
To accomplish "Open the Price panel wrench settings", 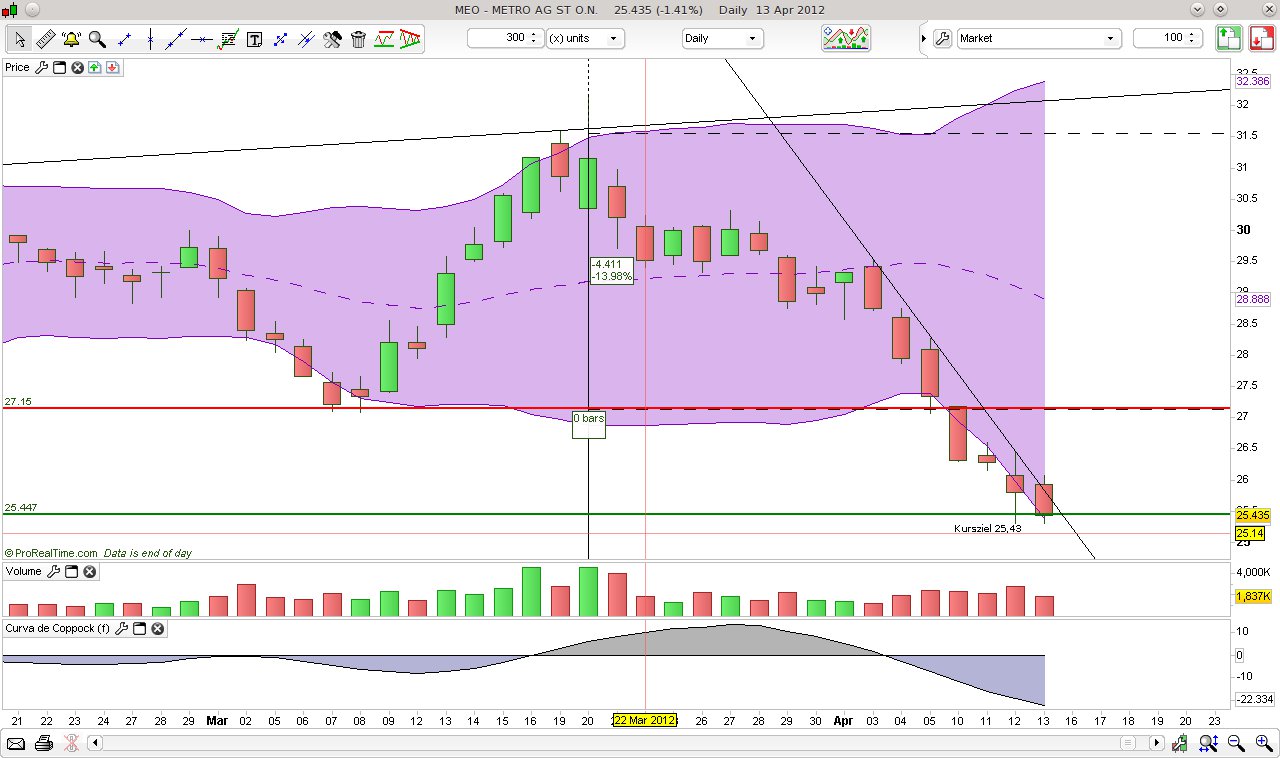I will coord(42,67).
